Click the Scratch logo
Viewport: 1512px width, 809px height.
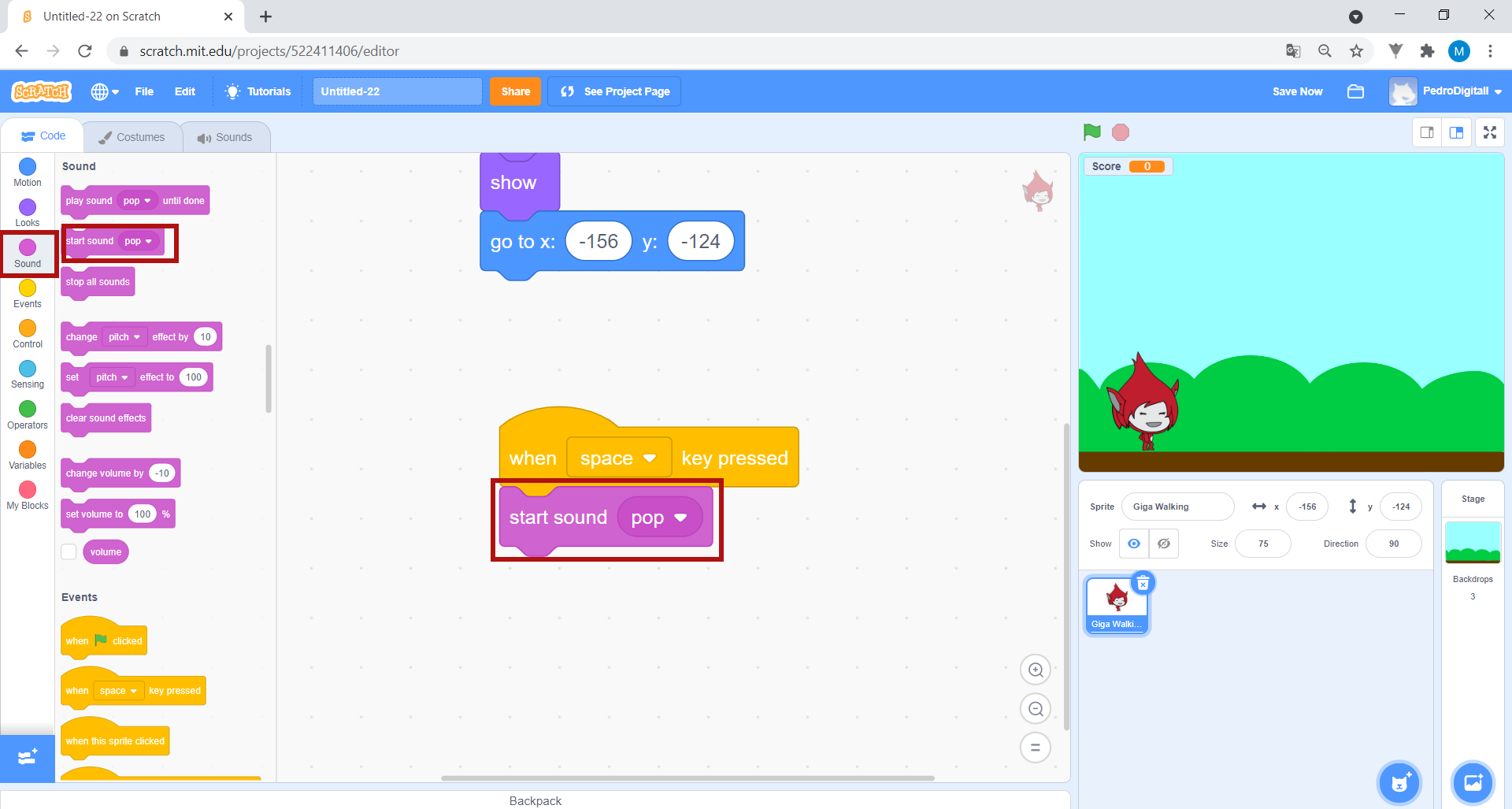[x=42, y=91]
